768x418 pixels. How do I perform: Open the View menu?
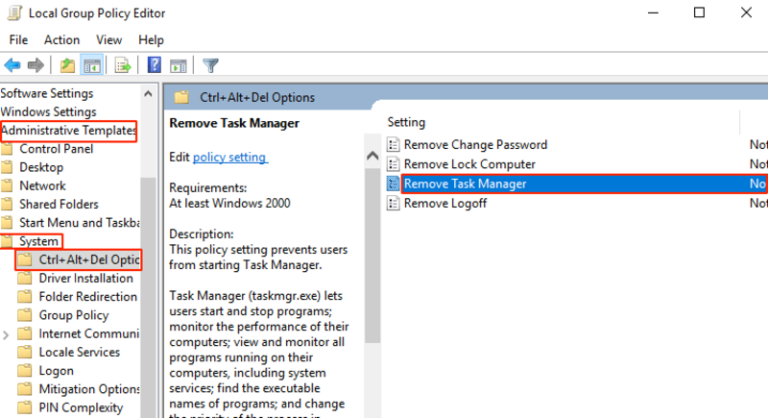tap(109, 40)
